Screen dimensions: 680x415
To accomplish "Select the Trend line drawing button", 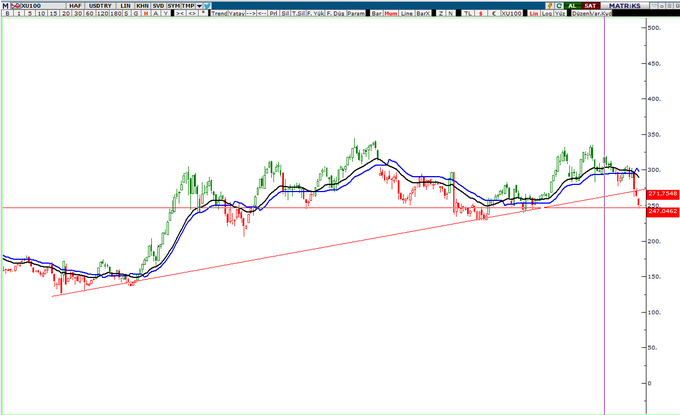I will click(x=219, y=13).
